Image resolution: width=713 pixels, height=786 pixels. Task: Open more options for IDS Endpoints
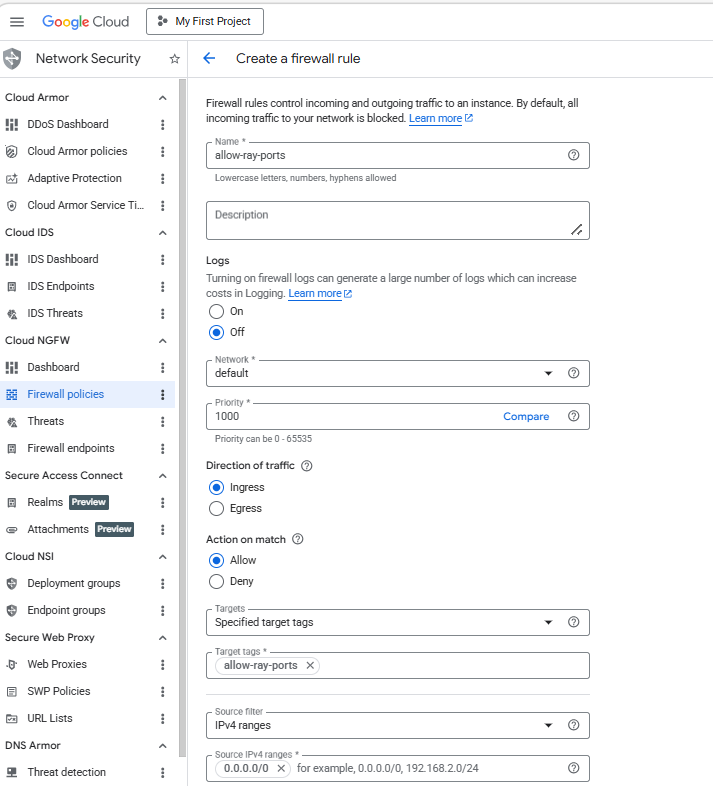(162, 286)
